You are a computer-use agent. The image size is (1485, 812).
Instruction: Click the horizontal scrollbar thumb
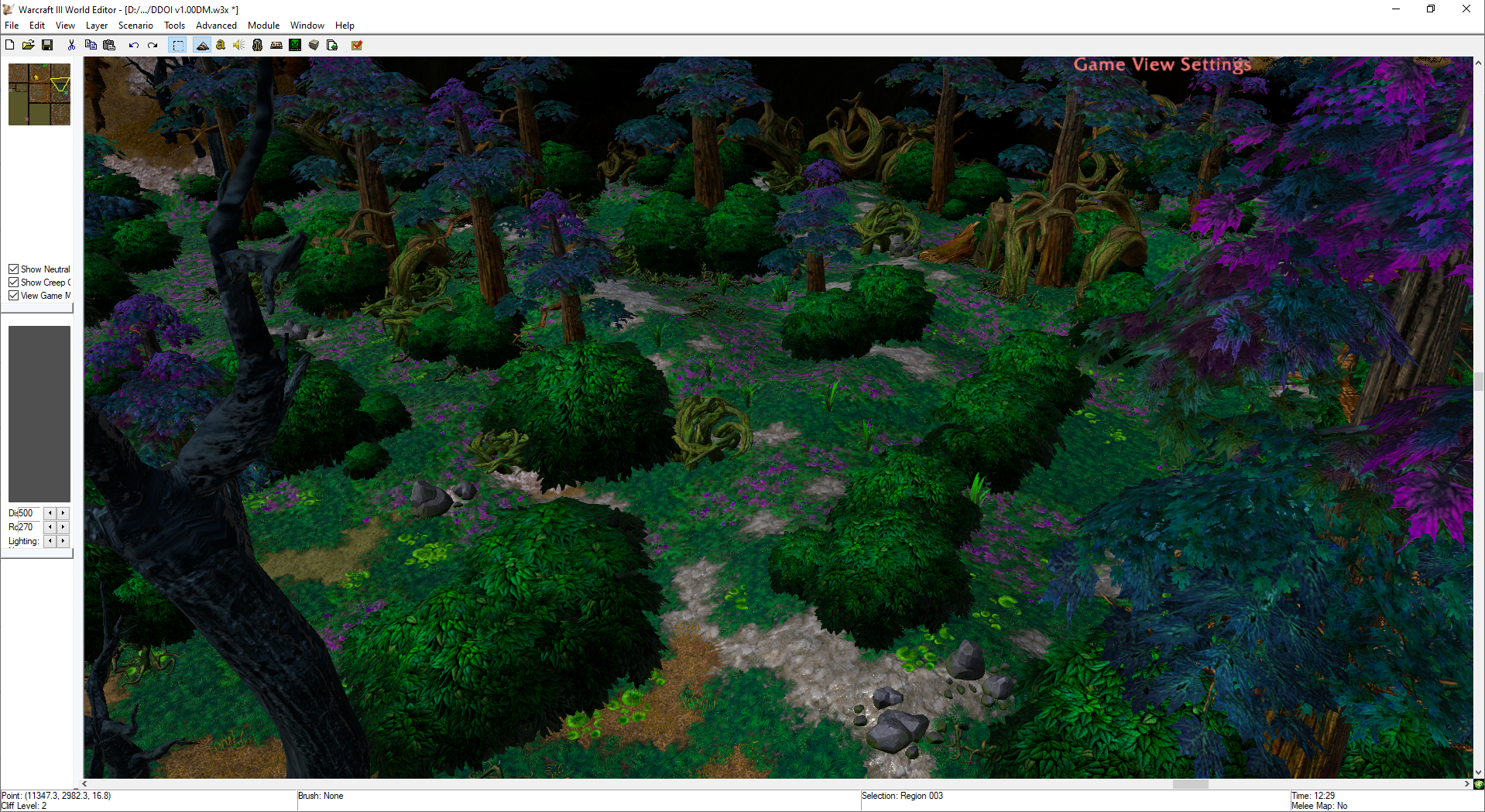(x=1190, y=784)
